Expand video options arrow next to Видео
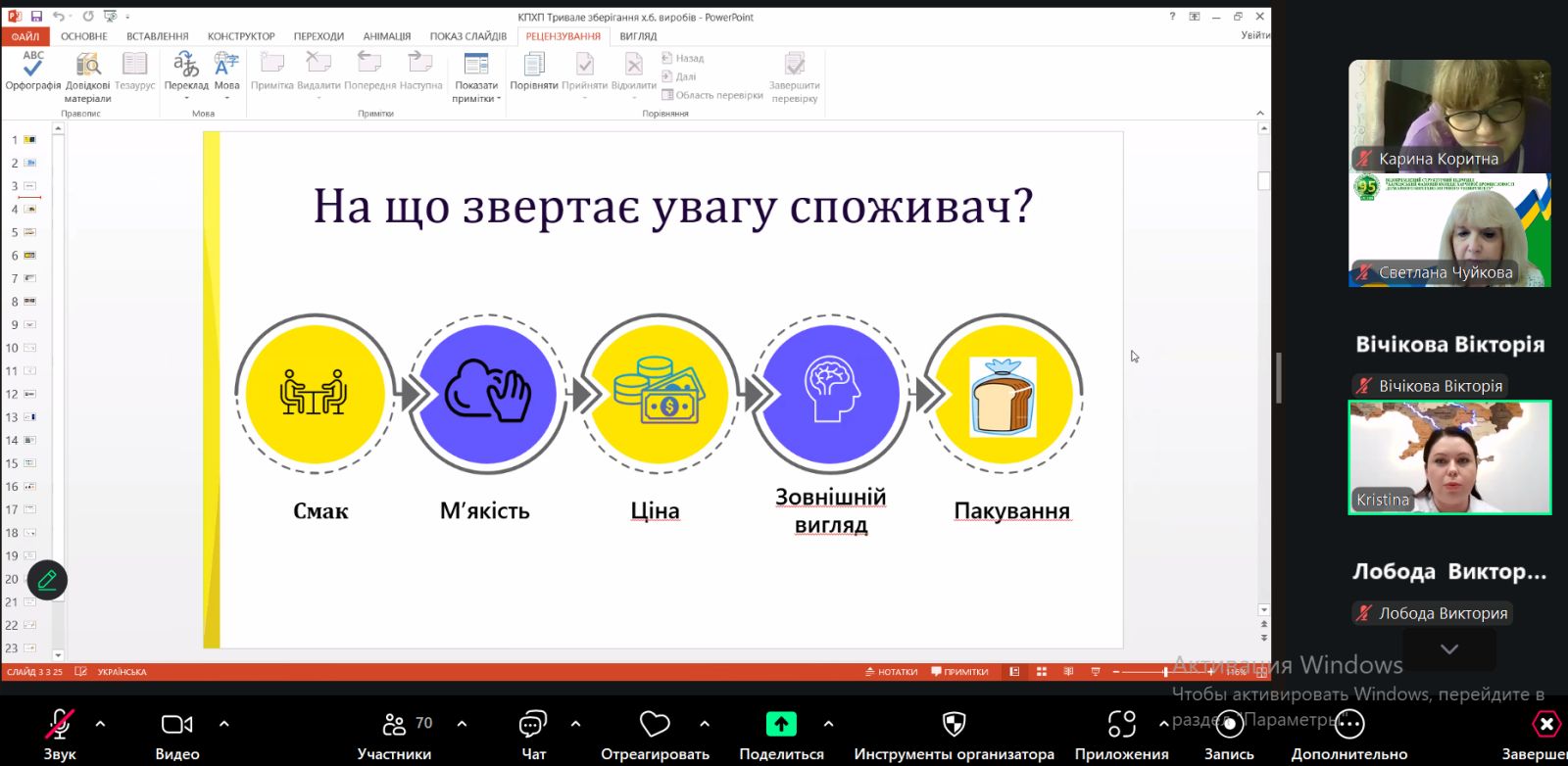 [223, 724]
